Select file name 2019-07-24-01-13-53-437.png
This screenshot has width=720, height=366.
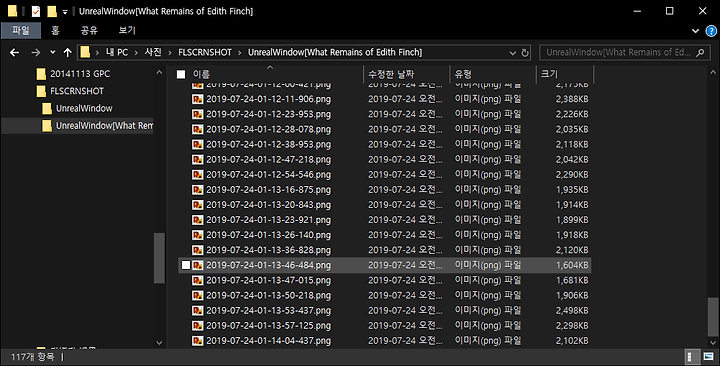(x=268, y=310)
